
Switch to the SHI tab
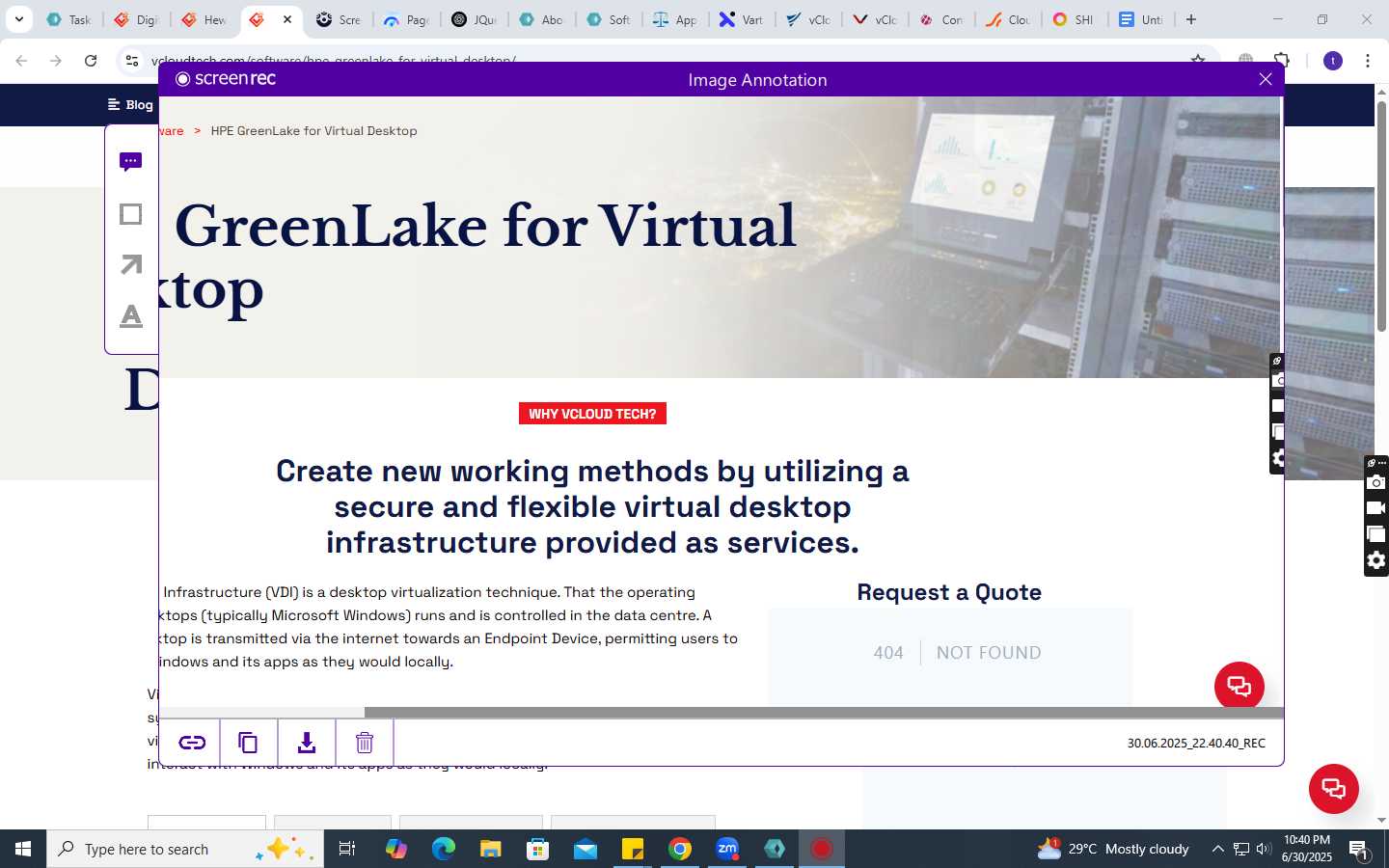click(1074, 19)
